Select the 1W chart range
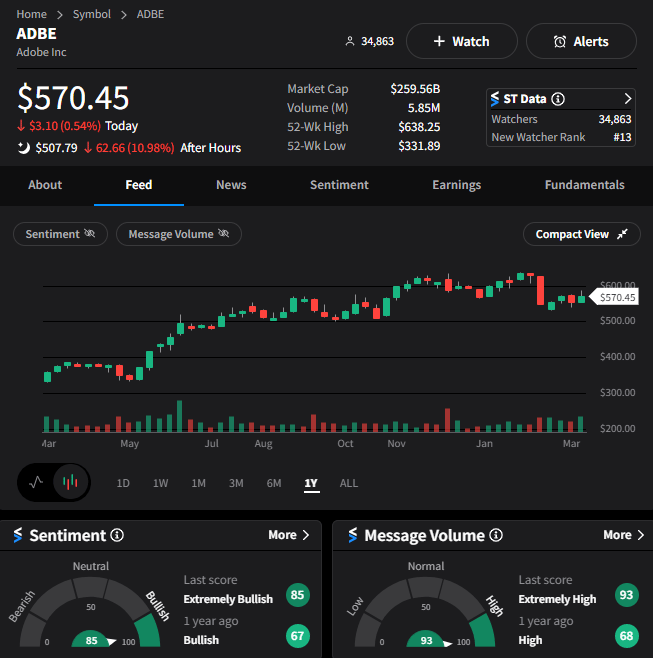Viewport: 653px width, 658px height. (x=160, y=483)
